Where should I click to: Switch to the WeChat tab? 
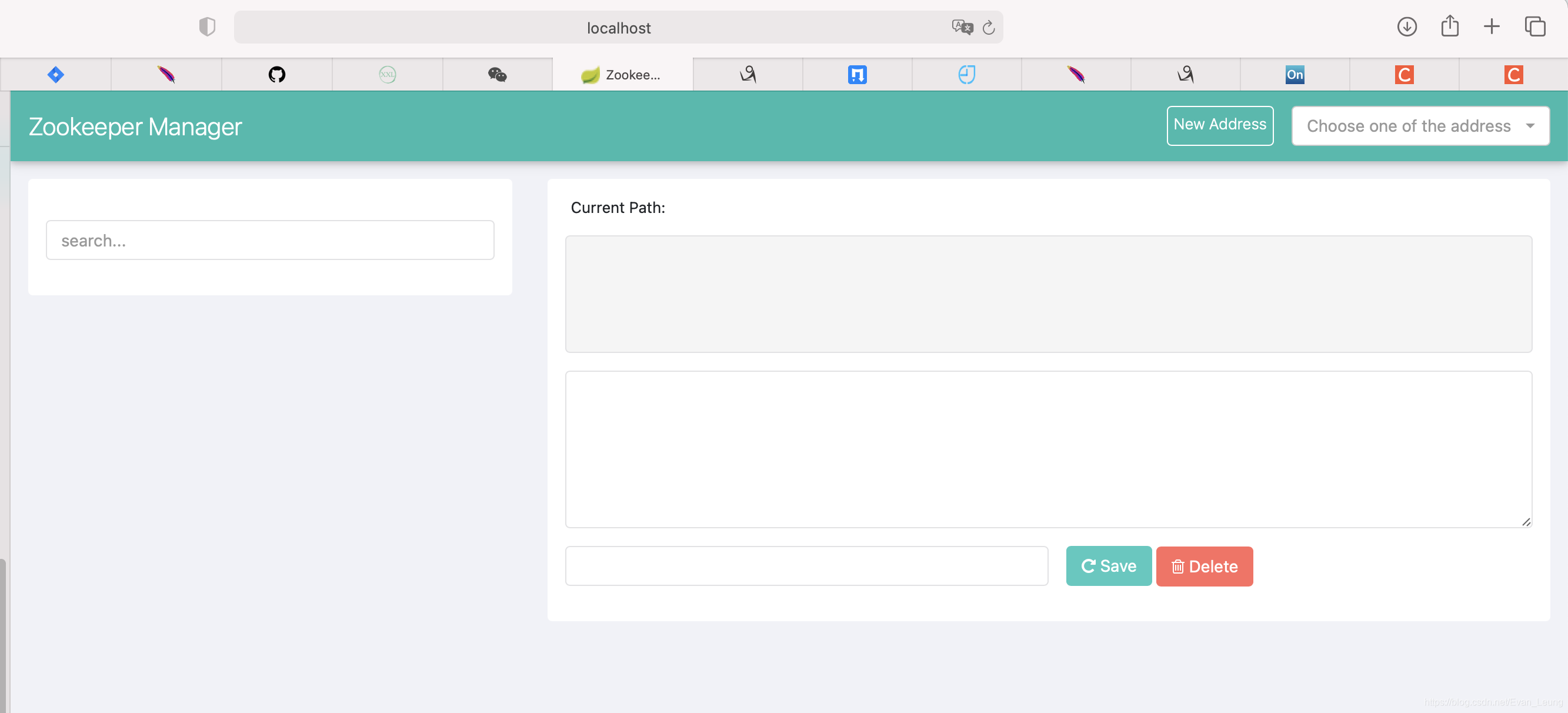pyautogui.click(x=498, y=74)
